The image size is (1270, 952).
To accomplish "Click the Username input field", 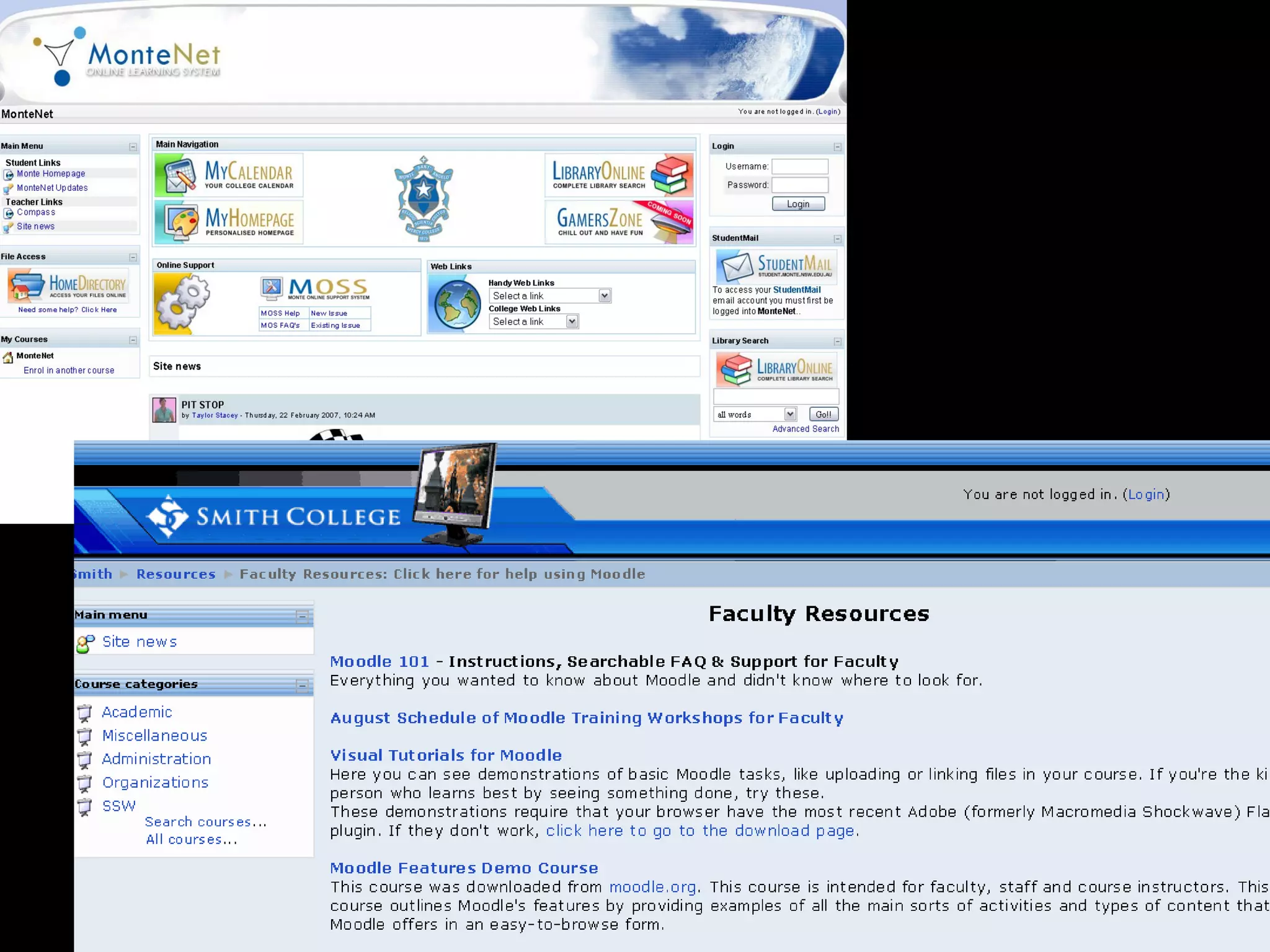I will coord(799,166).
